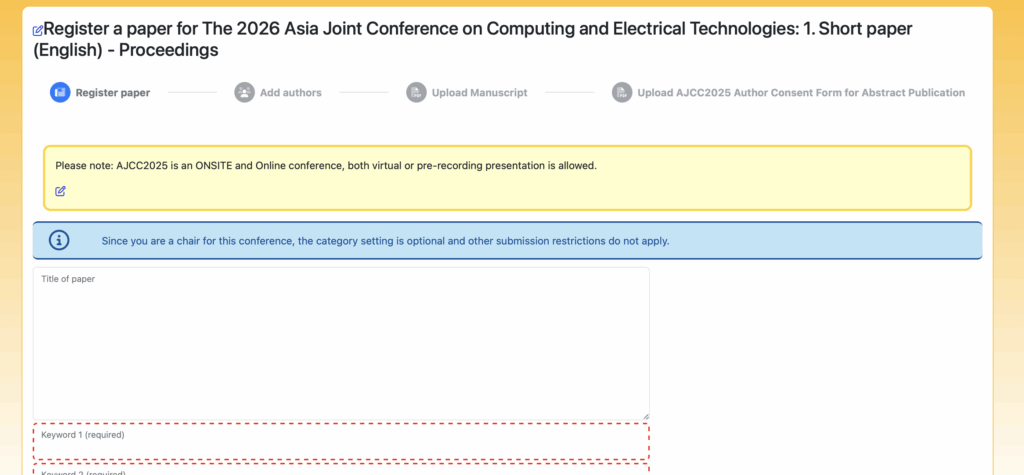Viewport: 1024px width, 475px height.
Task: Click the resize handle of the title textarea
Action: coord(645,416)
